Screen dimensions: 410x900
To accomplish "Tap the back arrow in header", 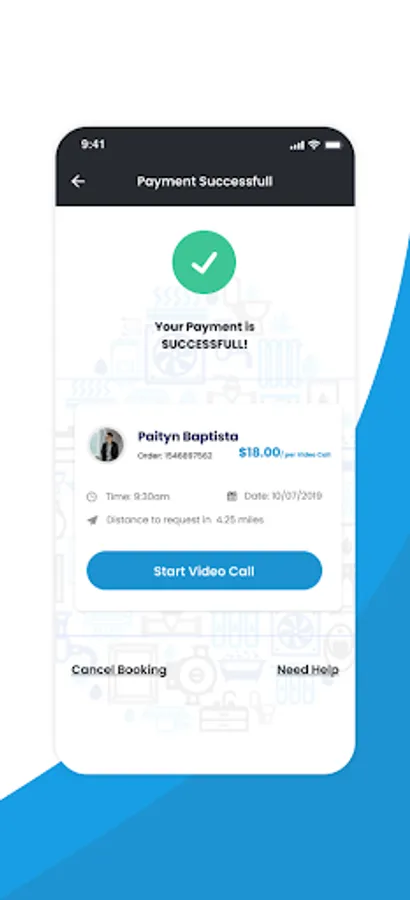I will click(78, 181).
